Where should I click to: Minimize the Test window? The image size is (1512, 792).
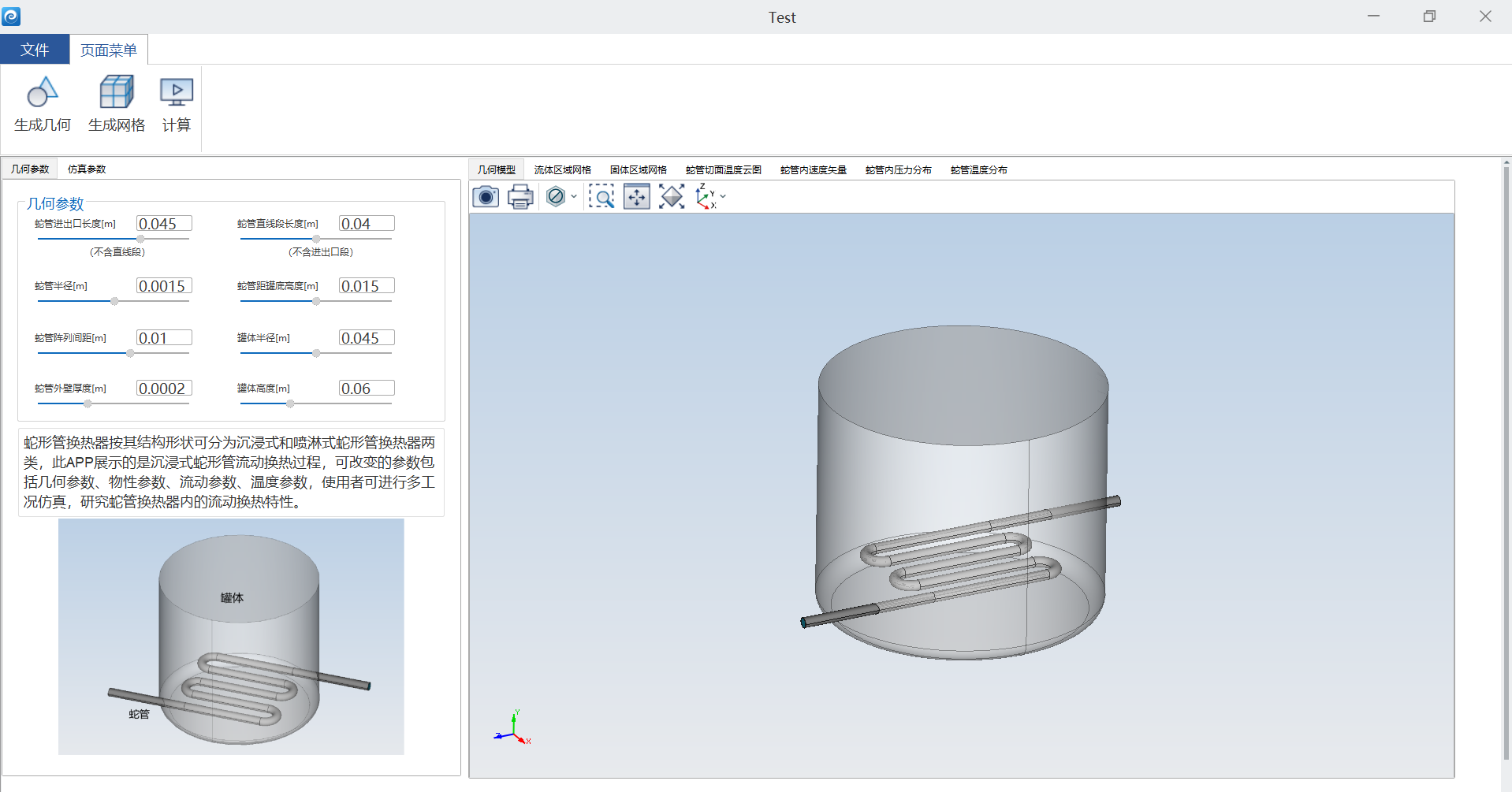[x=1373, y=17]
